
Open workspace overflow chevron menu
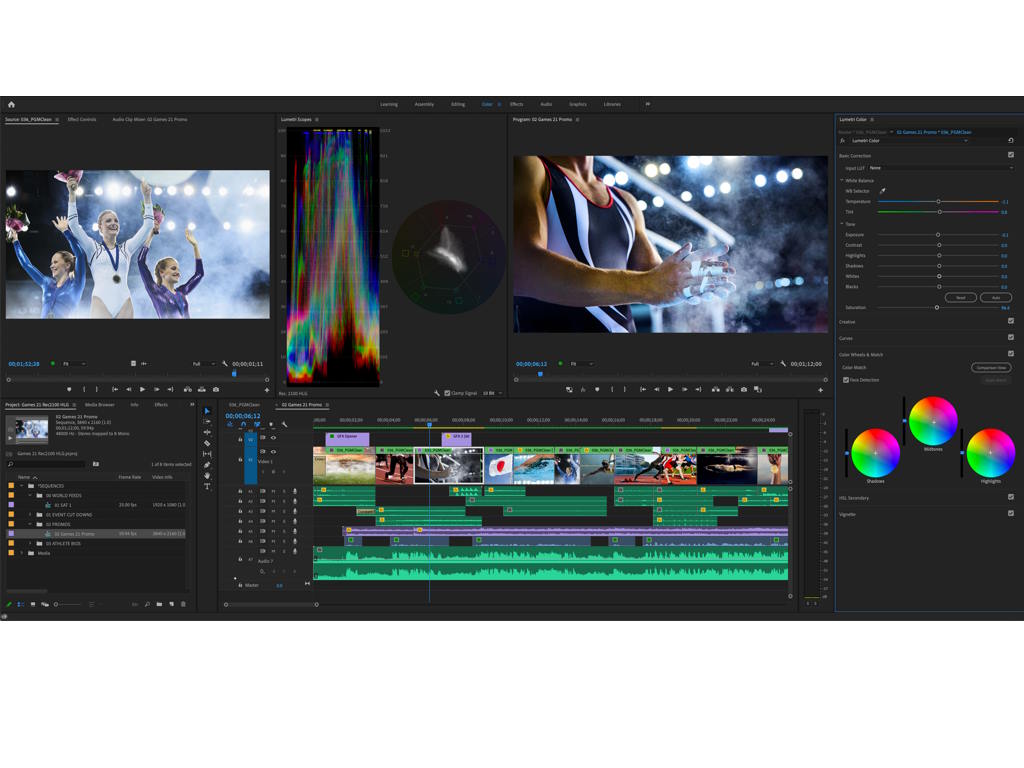pos(648,104)
